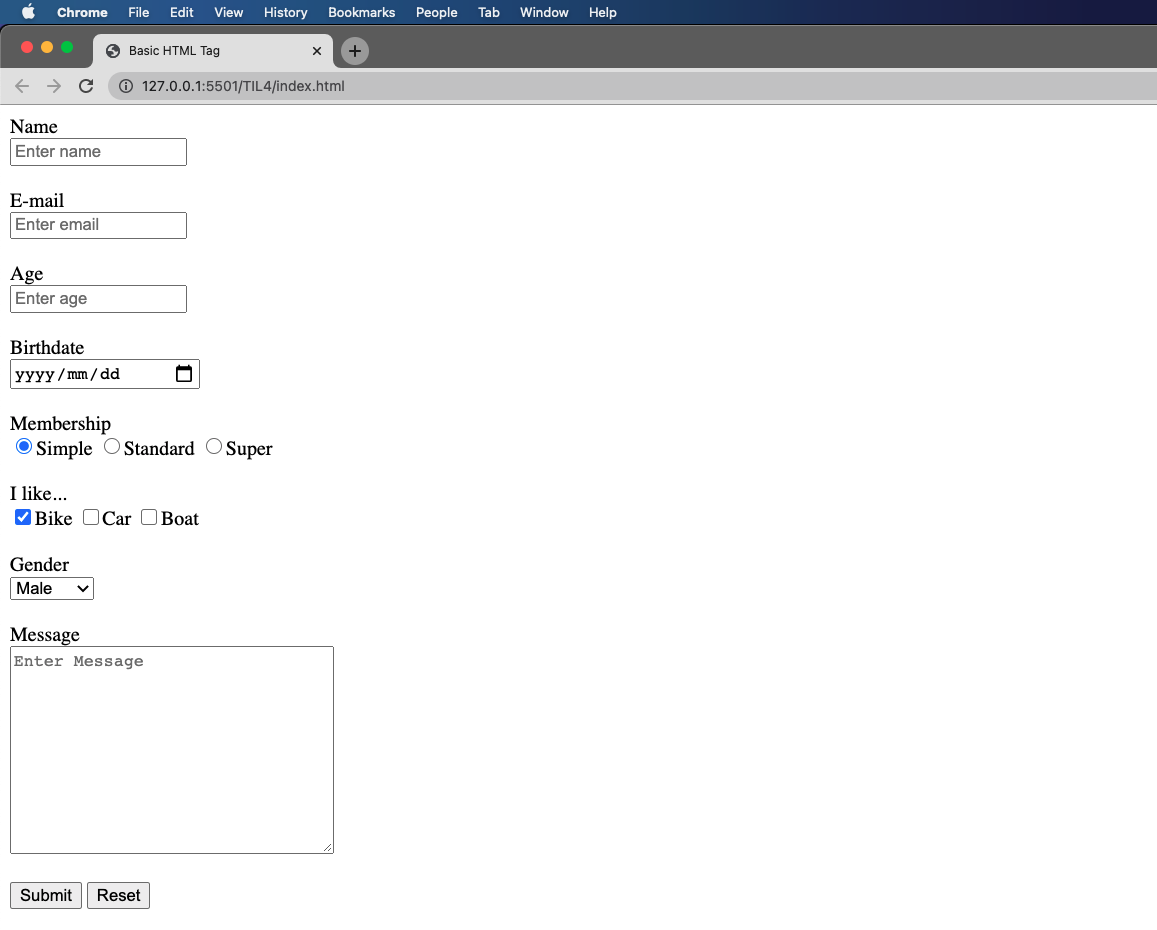Open the View menu
Viewport: 1157px width, 930px height.
click(229, 13)
